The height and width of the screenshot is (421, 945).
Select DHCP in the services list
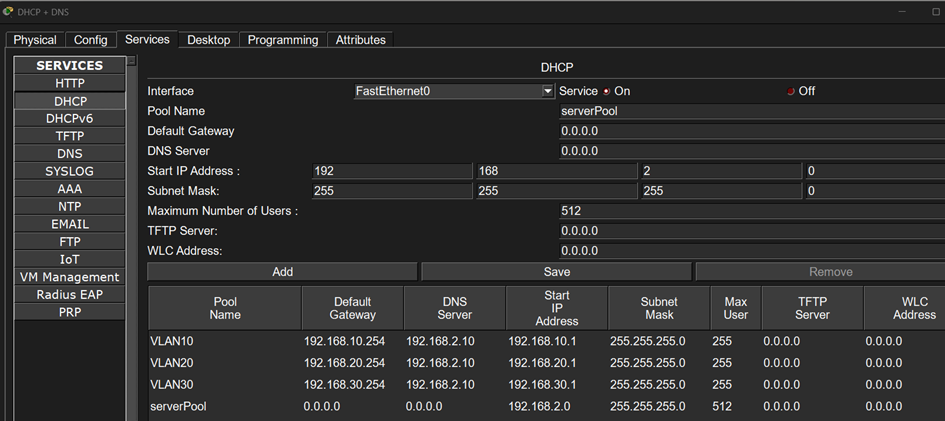(x=70, y=101)
